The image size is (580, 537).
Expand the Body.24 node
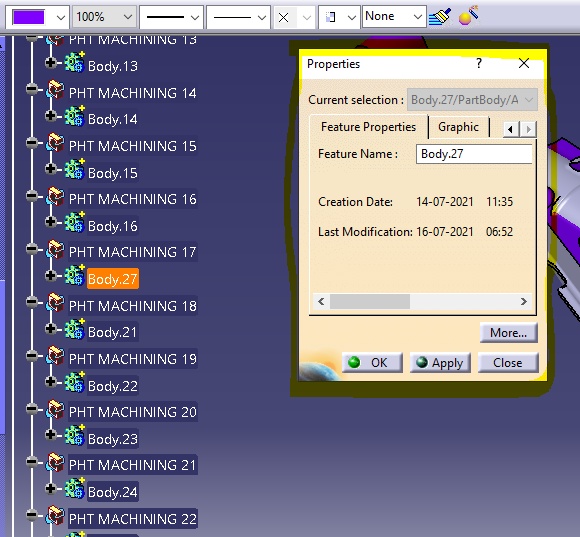(x=51, y=489)
